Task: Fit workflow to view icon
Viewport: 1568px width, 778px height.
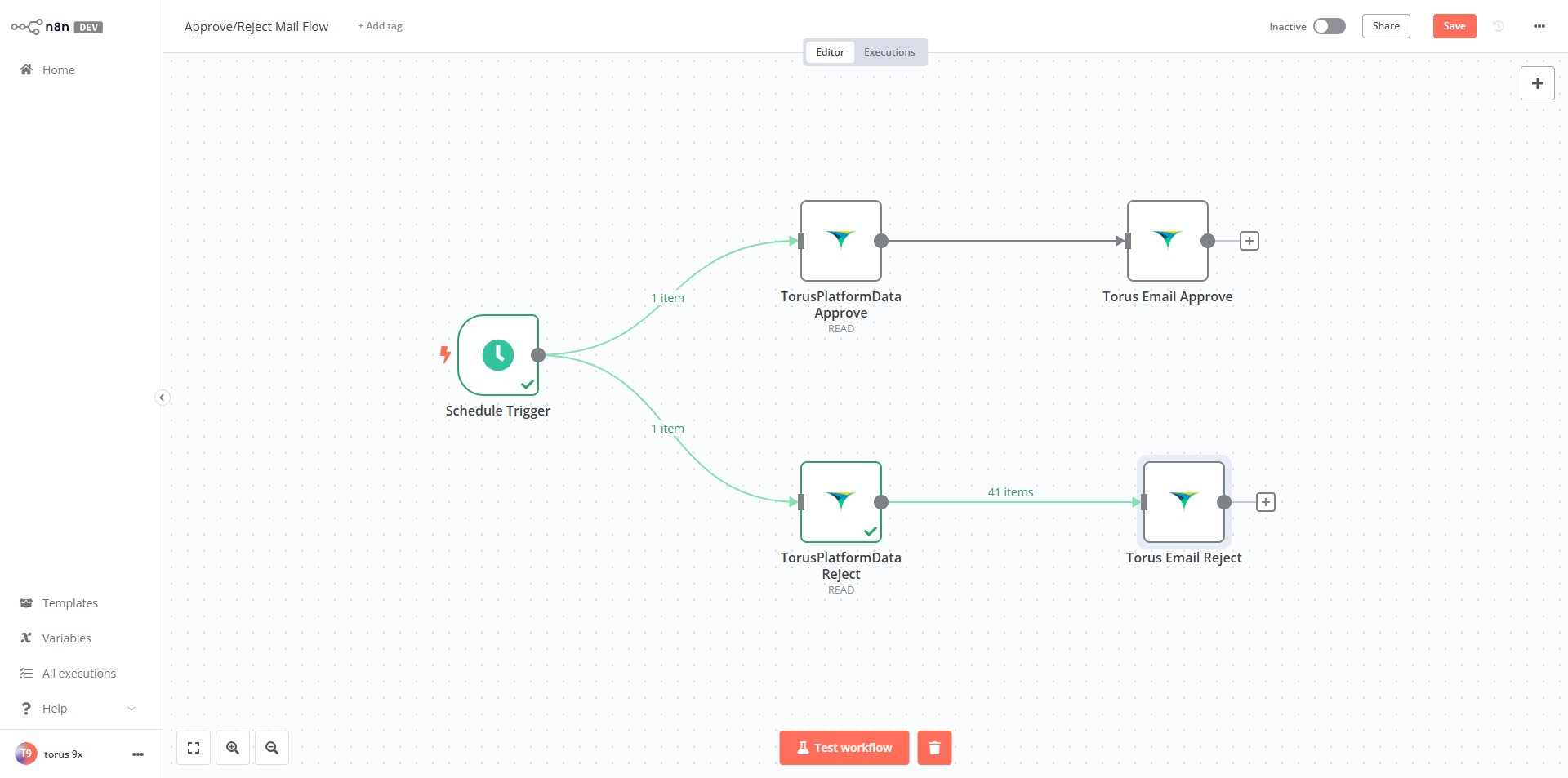Action: click(194, 748)
